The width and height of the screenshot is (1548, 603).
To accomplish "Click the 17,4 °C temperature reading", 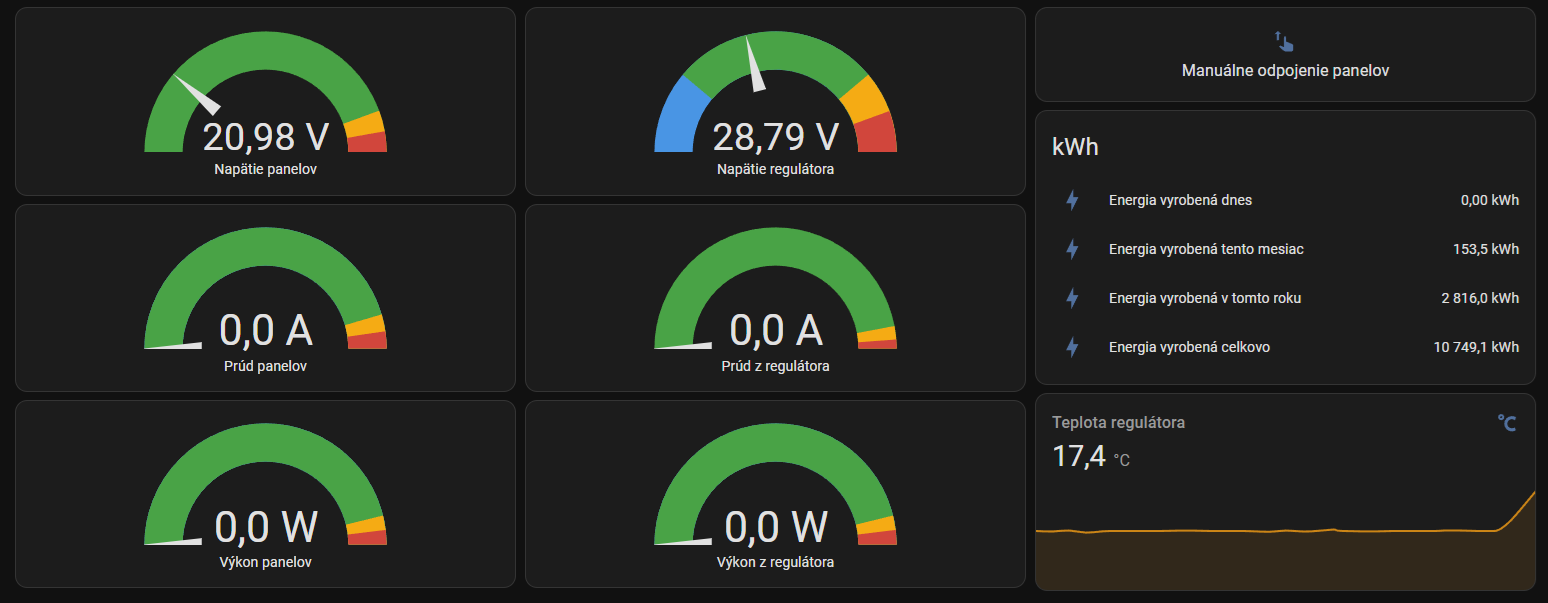I will pos(1091,457).
